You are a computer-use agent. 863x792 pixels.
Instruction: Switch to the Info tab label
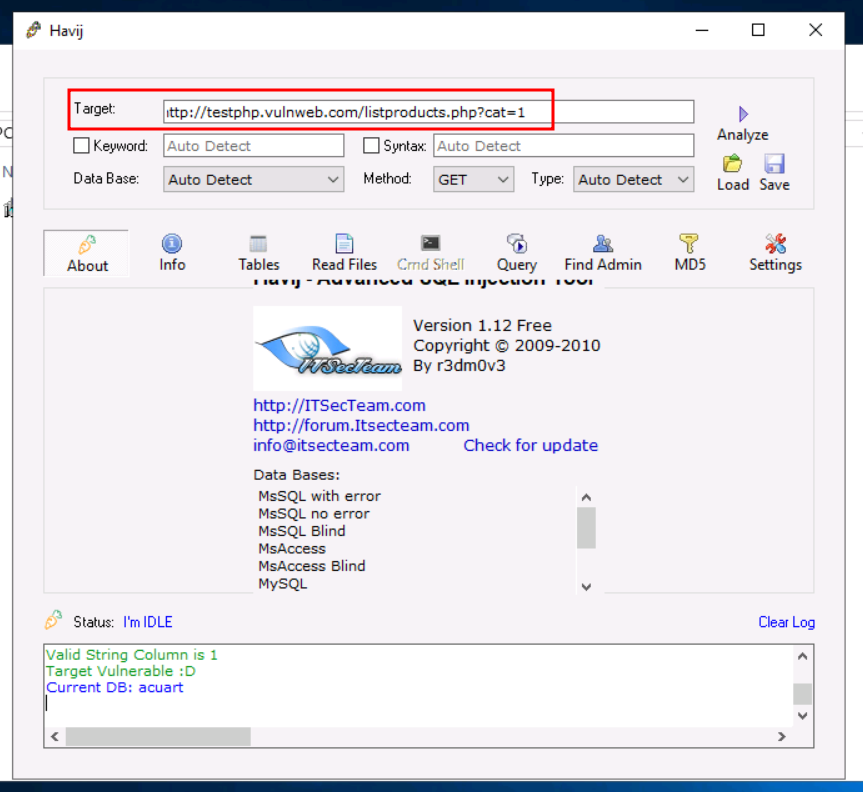[172, 265]
